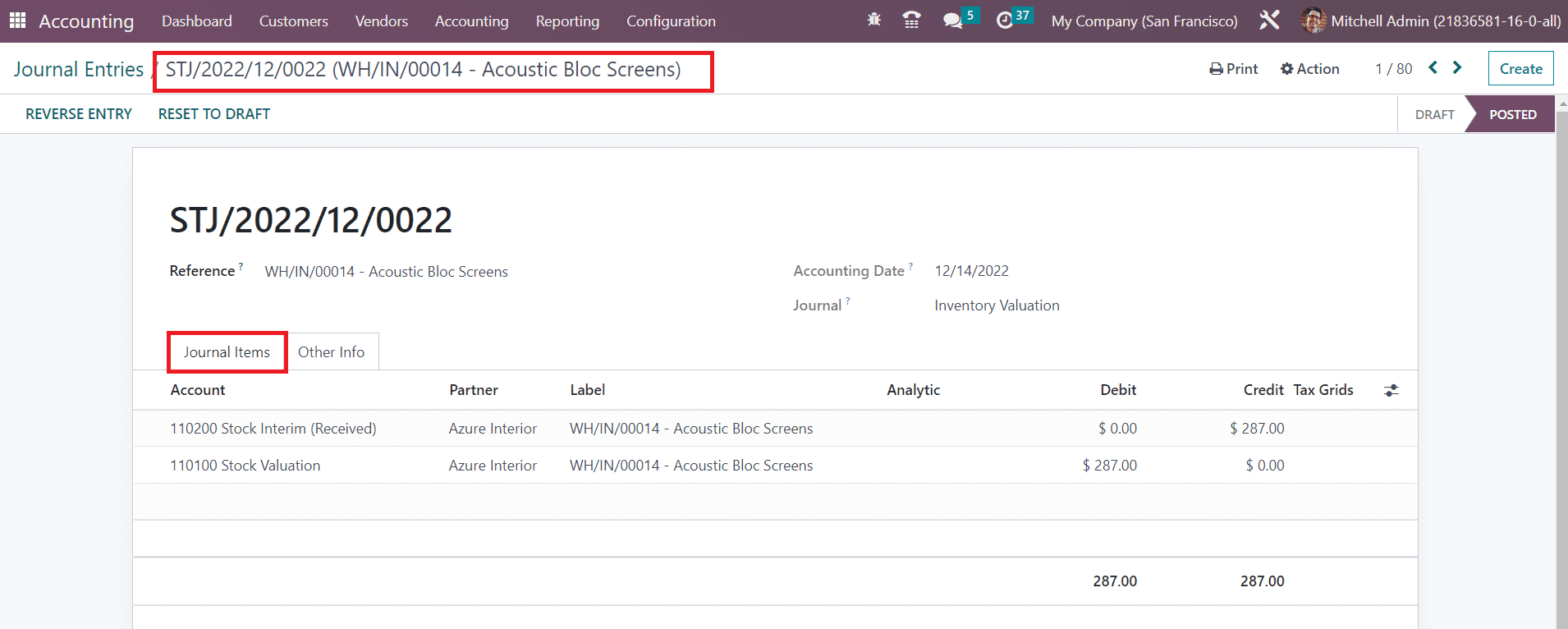Screen dimensions: 1568x629
Task: Switch to the Other Info tab
Action: click(x=331, y=352)
